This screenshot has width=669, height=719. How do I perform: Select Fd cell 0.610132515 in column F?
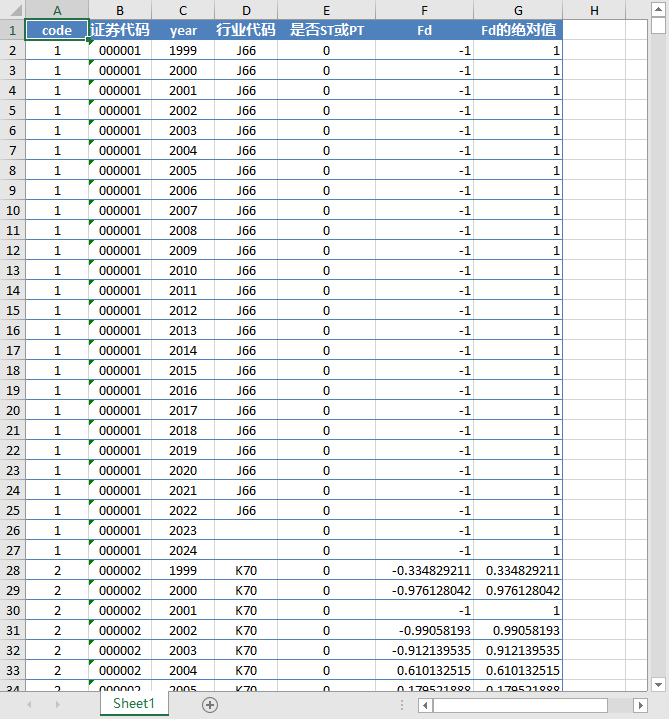click(424, 670)
